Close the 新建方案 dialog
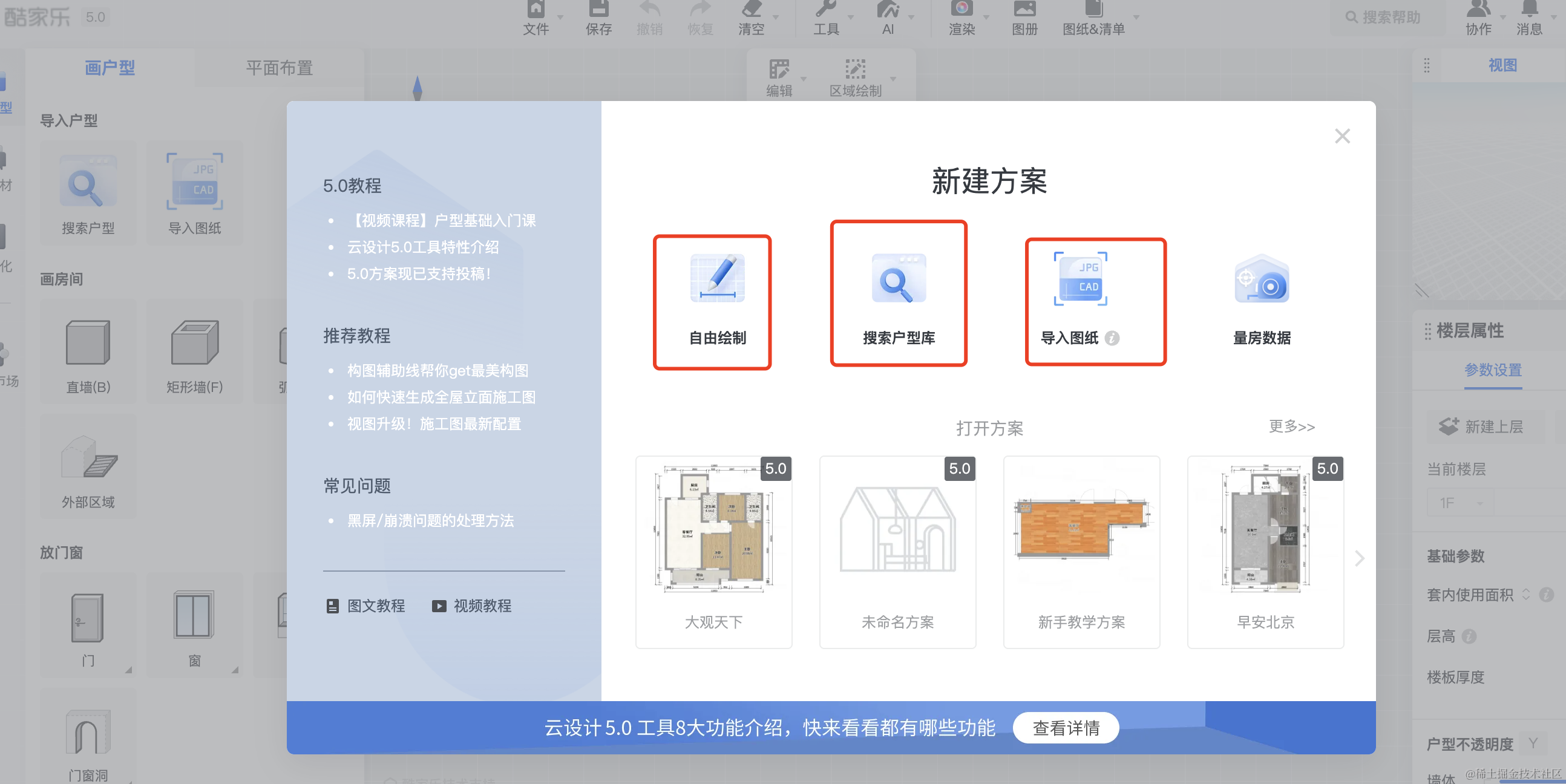This screenshot has height=784, width=1566. [1342, 136]
